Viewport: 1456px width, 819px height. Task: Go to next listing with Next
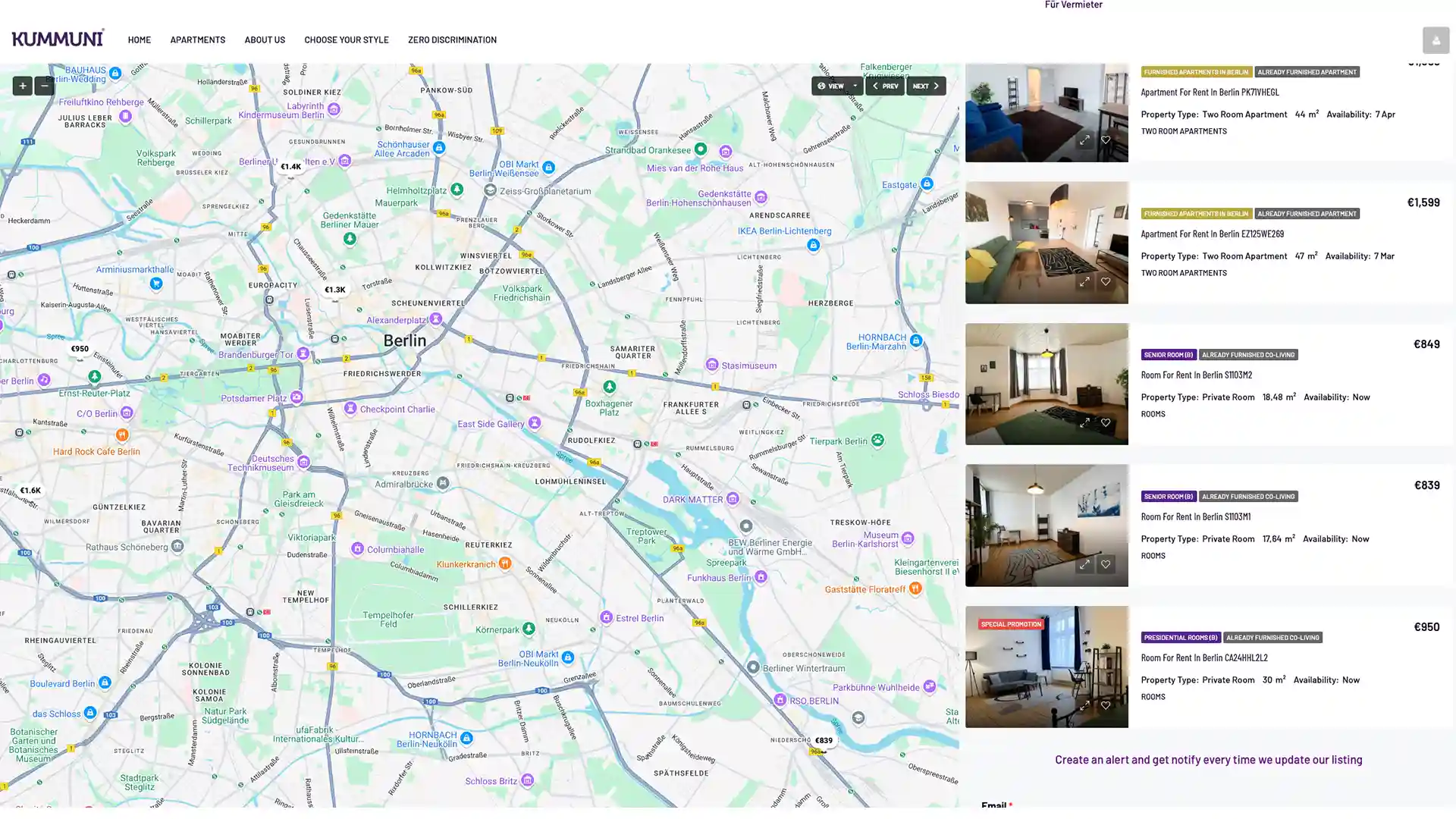926,86
